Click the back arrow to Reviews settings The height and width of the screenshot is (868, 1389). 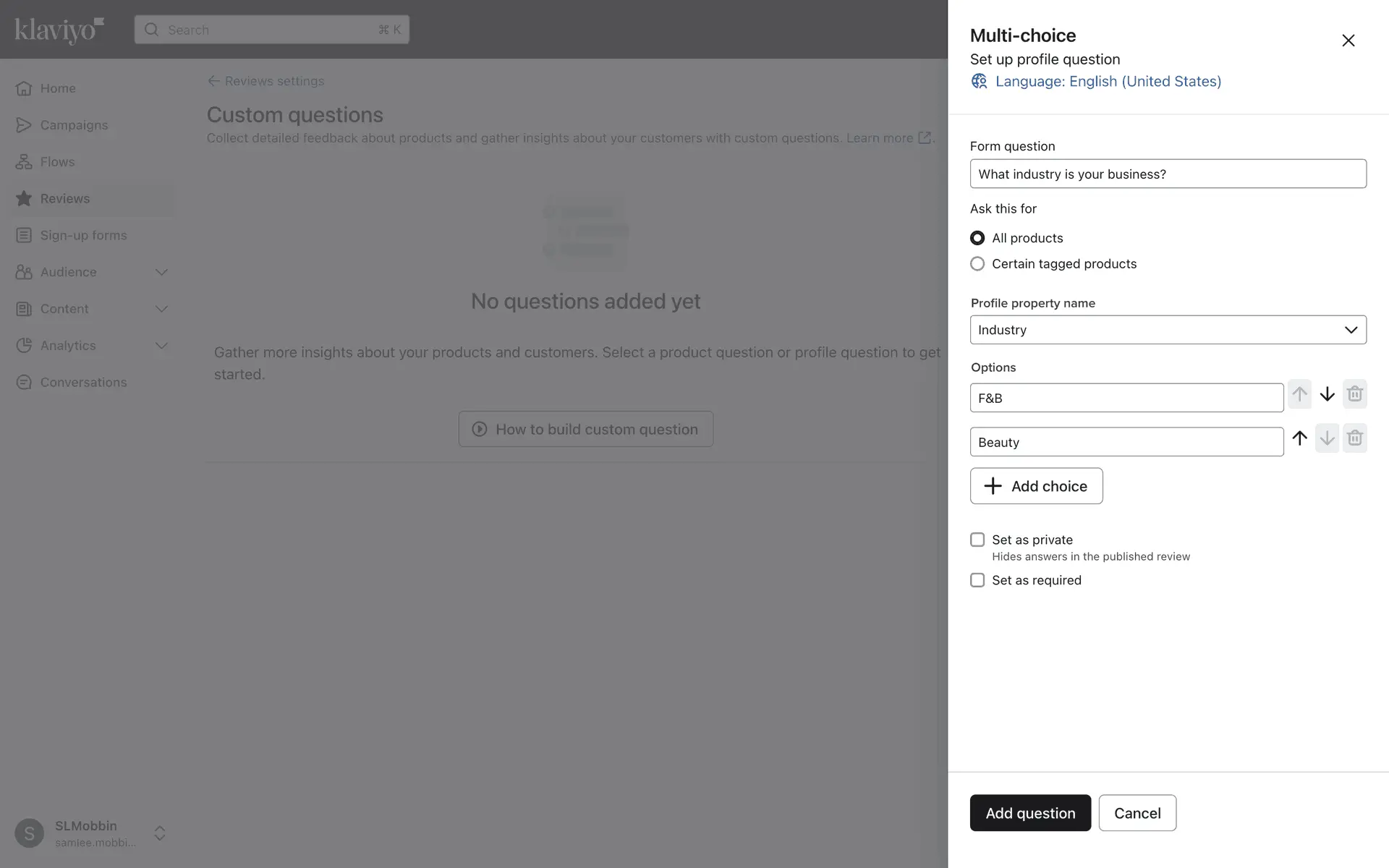click(213, 81)
